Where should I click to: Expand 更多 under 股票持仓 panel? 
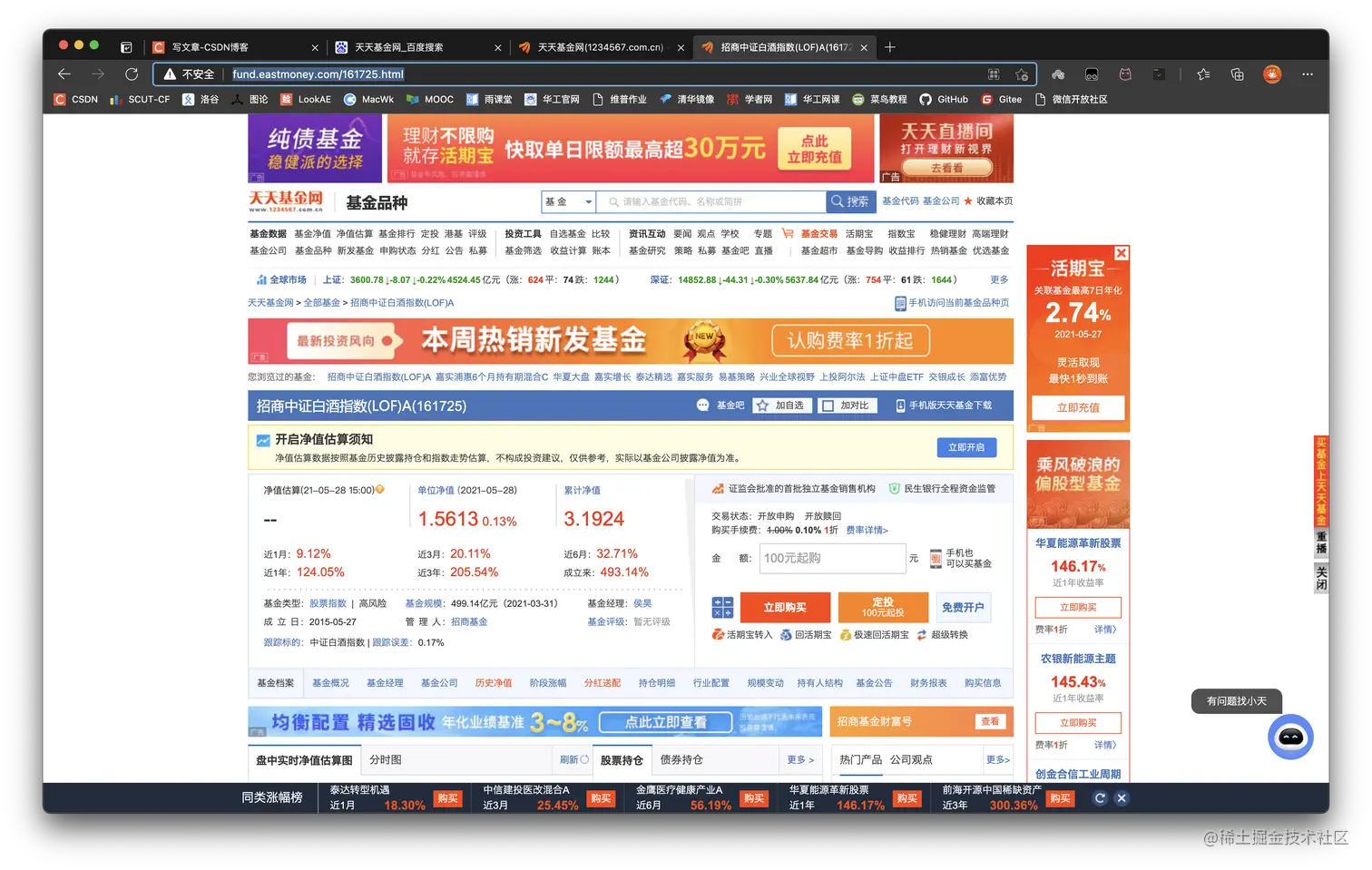[800, 760]
